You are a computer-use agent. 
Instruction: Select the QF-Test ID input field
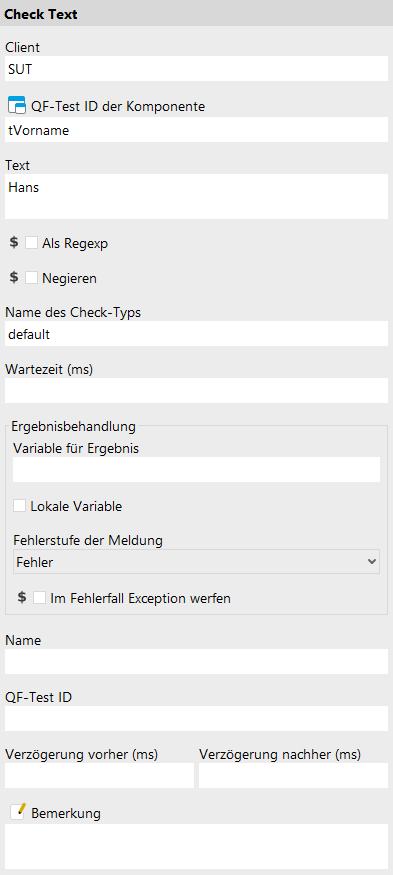pos(196,719)
